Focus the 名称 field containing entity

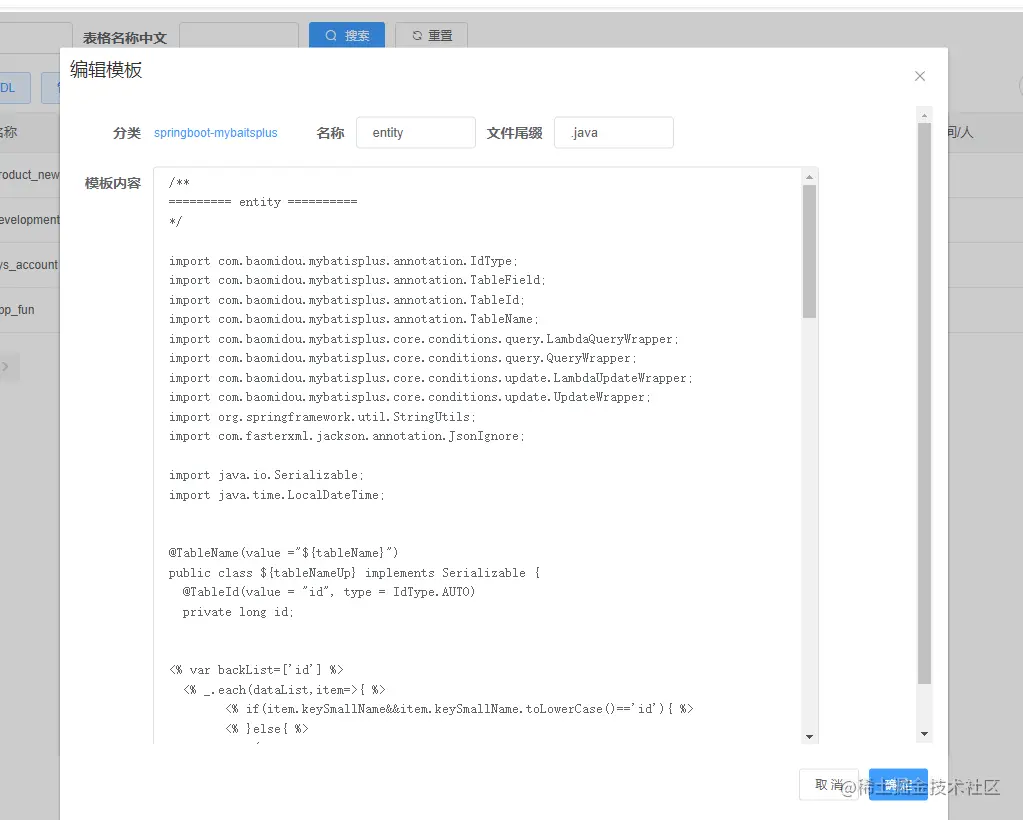point(416,132)
